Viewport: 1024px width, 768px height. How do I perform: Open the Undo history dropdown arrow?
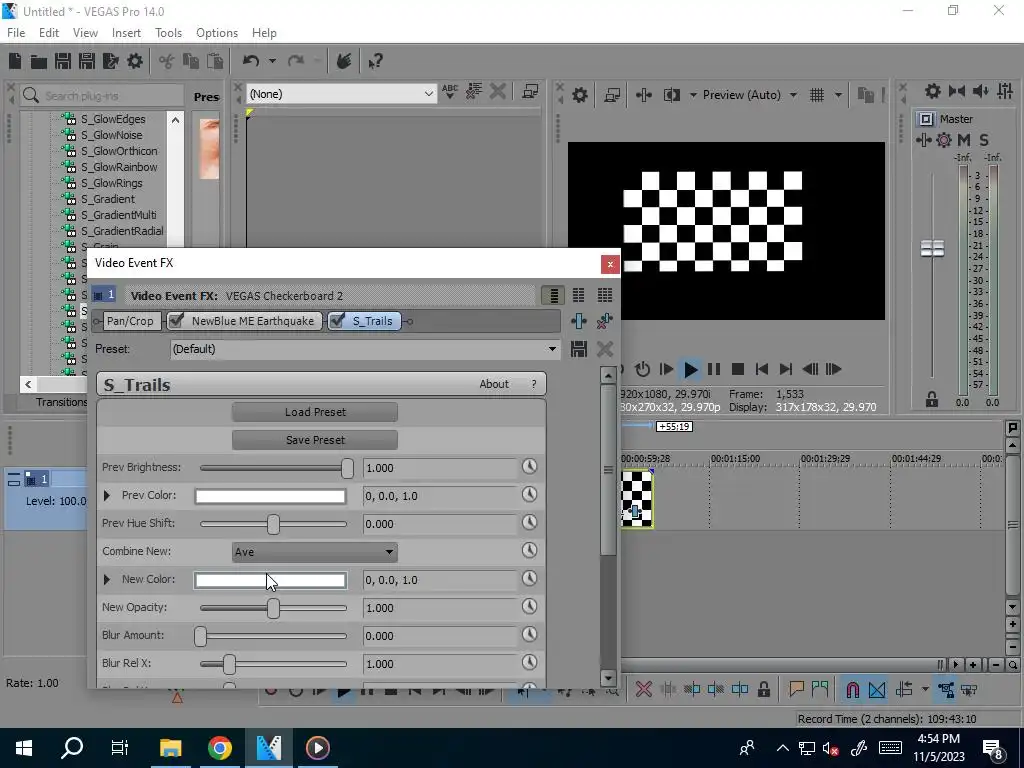(x=272, y=61)
